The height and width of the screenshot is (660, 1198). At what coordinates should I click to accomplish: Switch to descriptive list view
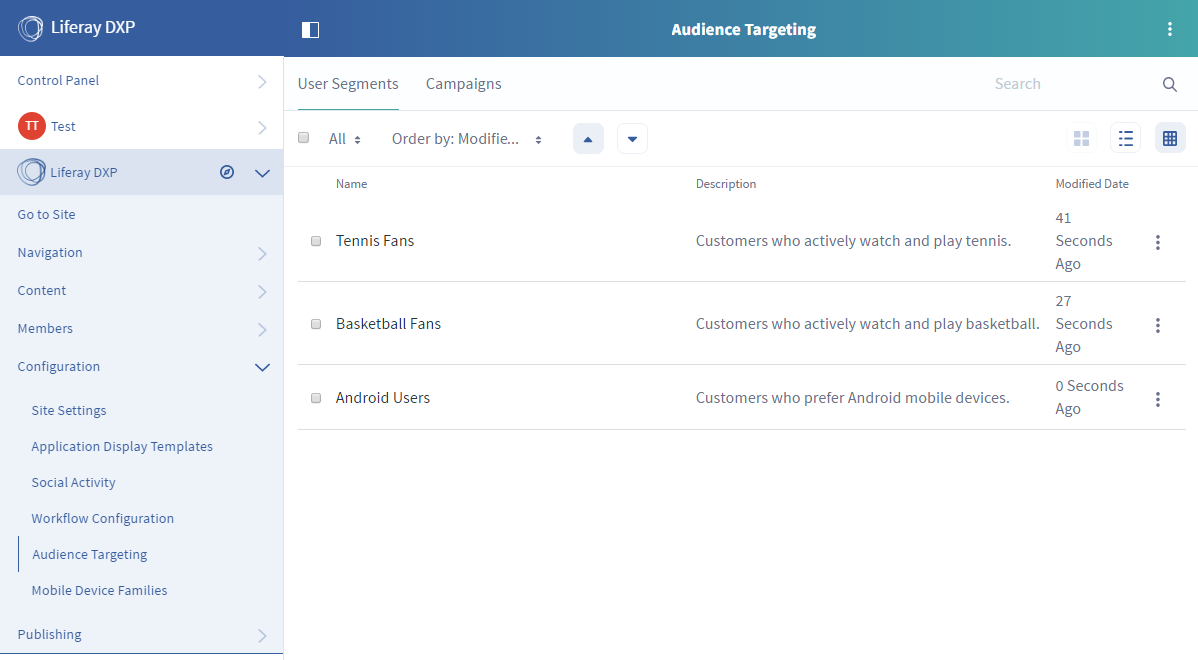pyautogui.click(x=1125, y=138)
